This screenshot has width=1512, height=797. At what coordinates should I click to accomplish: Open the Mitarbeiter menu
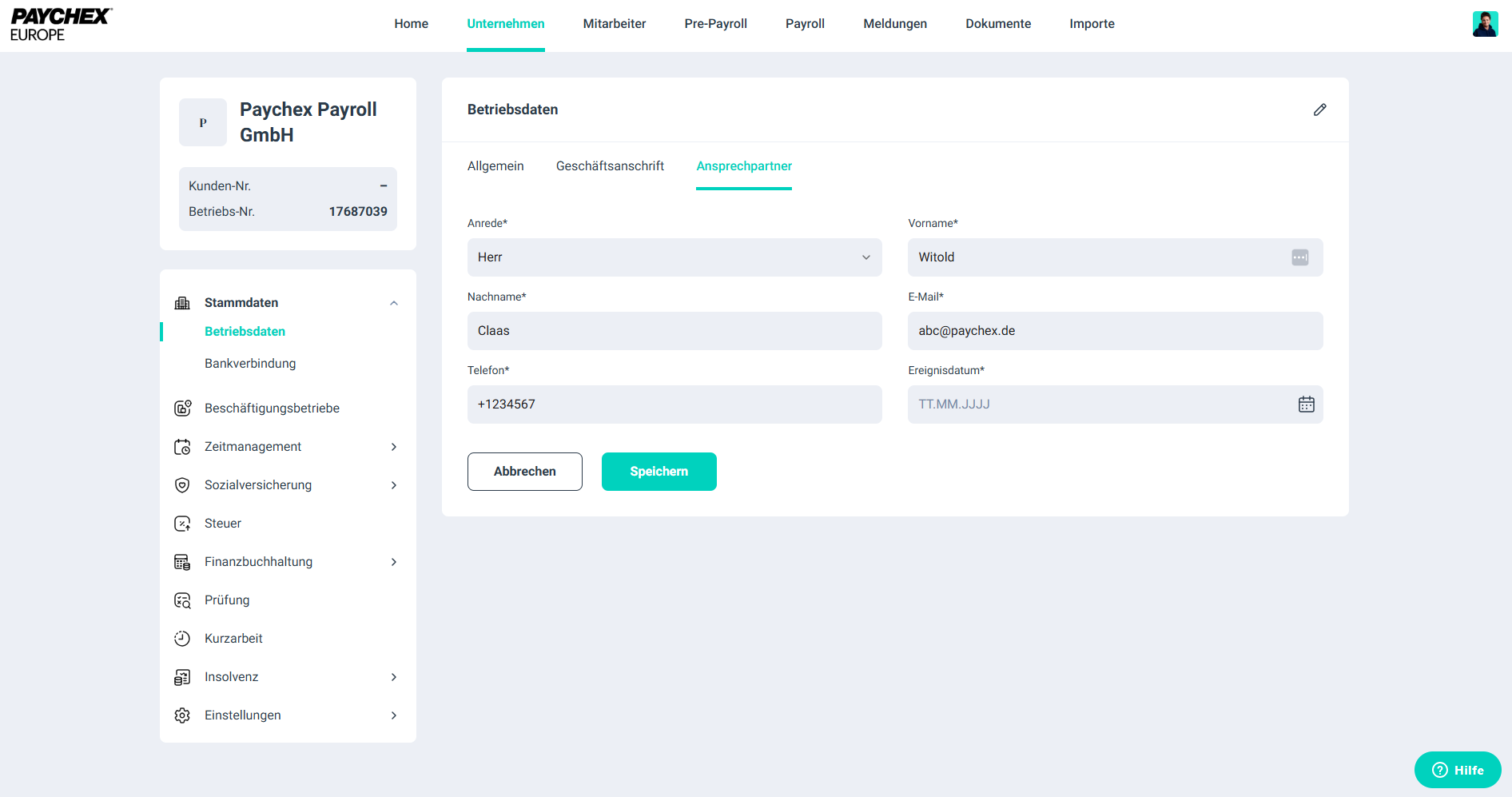pos(614,24)
